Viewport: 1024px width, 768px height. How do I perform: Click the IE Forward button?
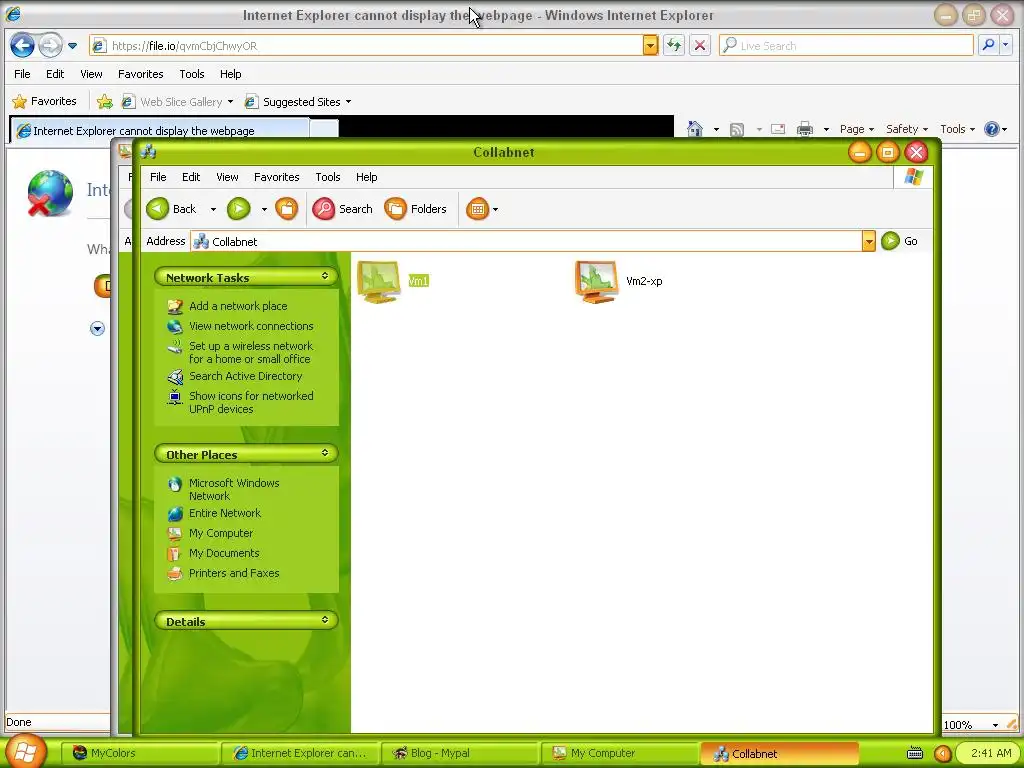50,46
